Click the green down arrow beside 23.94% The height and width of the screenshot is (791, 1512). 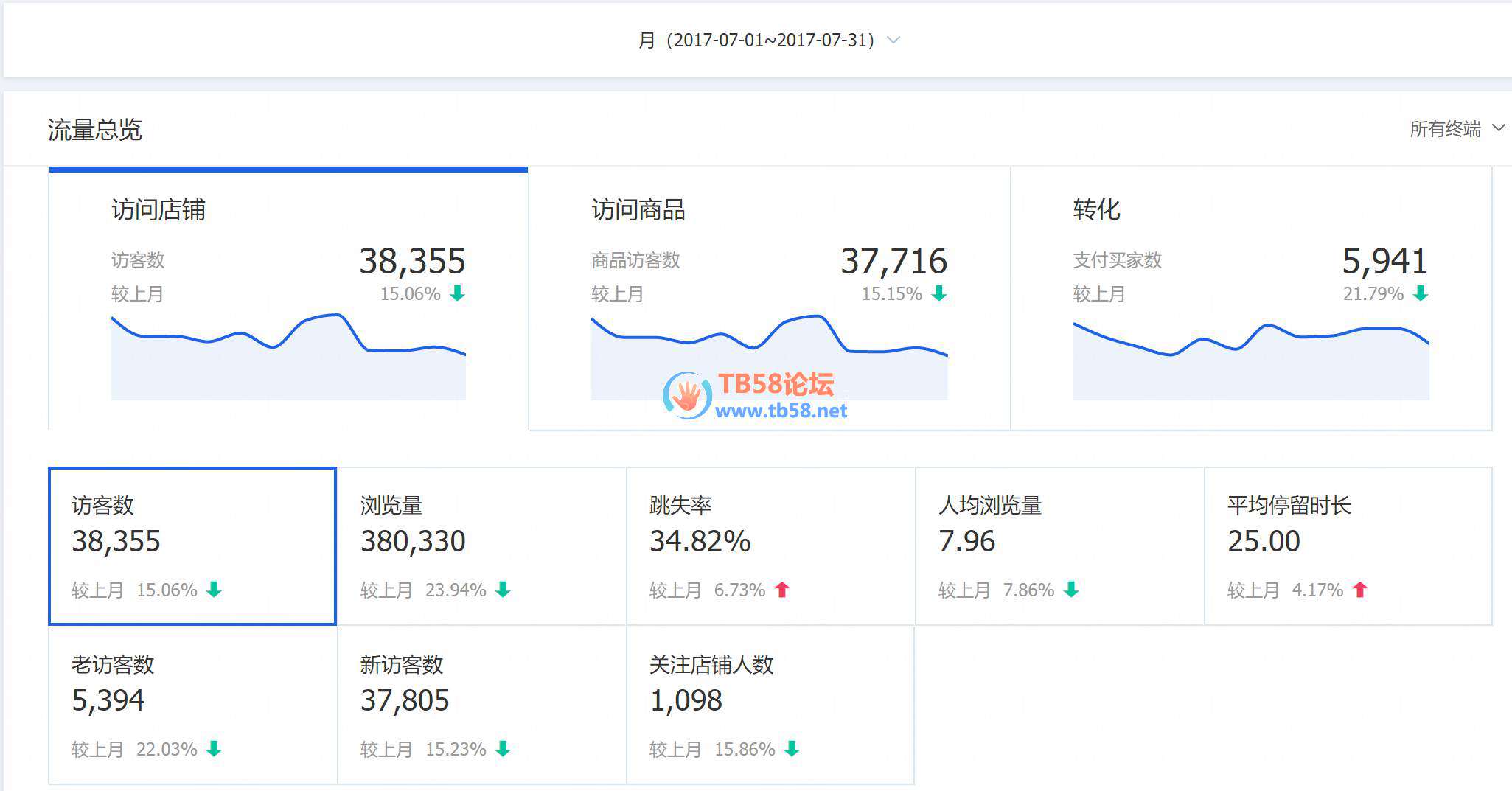pyautogui.click(x=503, y=590)
